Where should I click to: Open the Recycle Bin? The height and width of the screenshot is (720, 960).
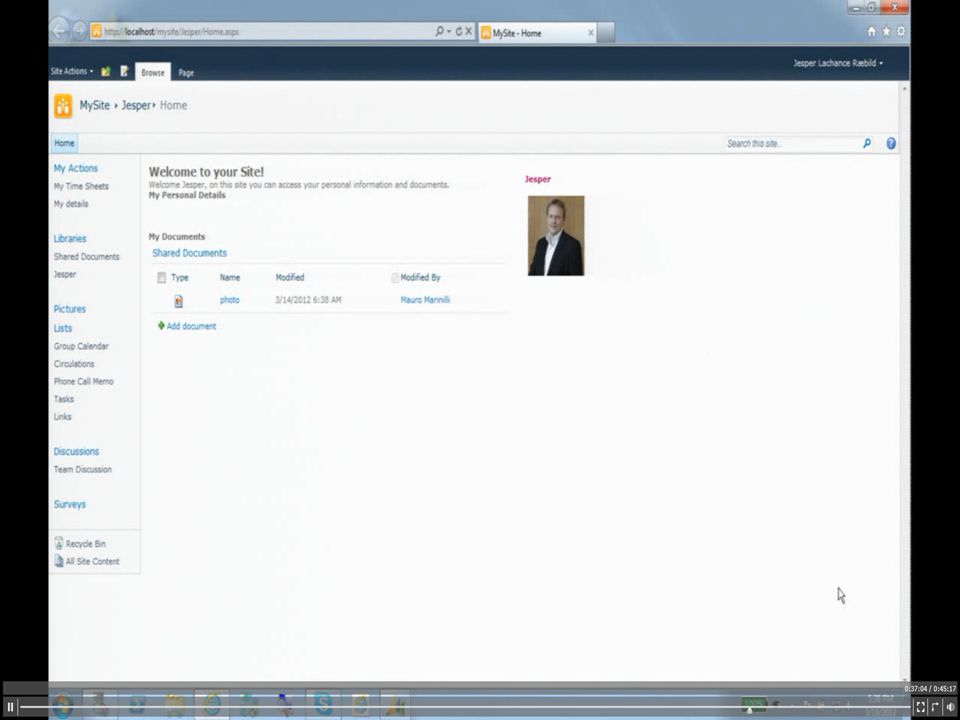click(85, 544)
